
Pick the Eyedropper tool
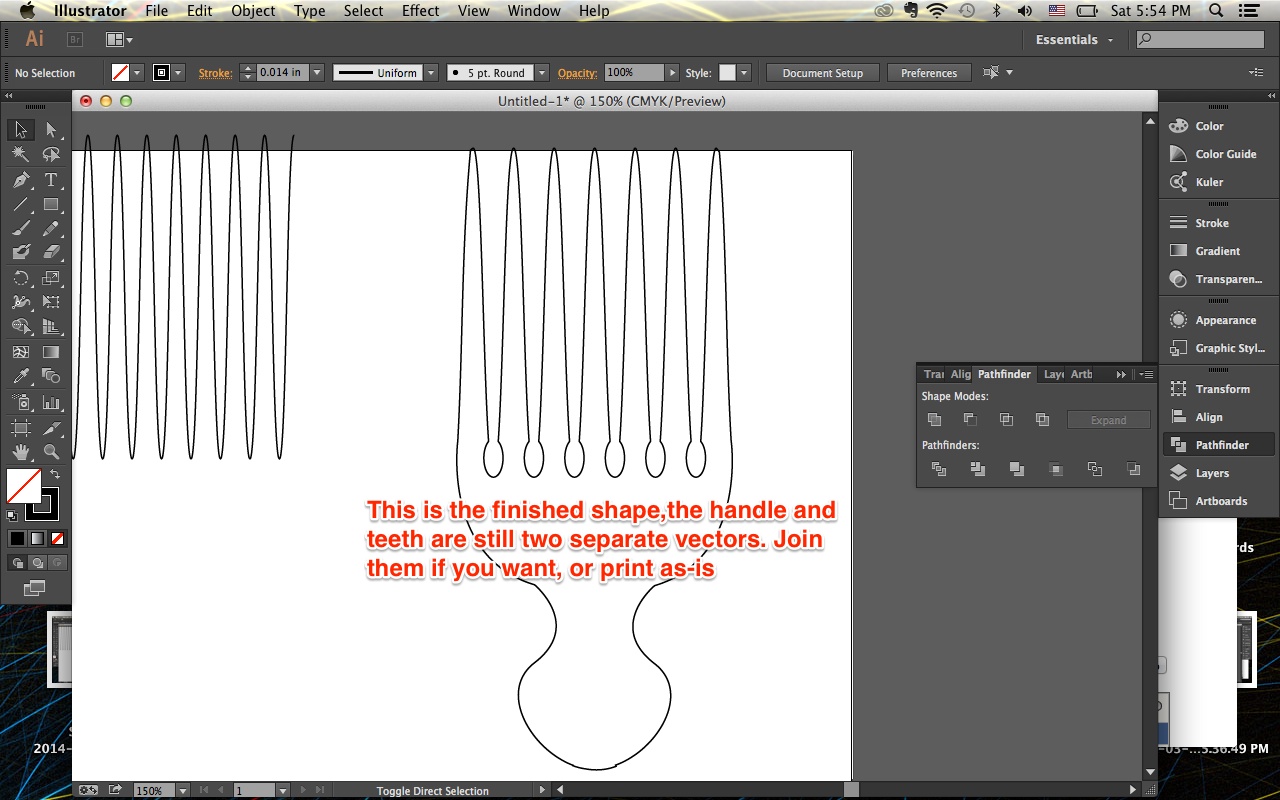[20, 373]
